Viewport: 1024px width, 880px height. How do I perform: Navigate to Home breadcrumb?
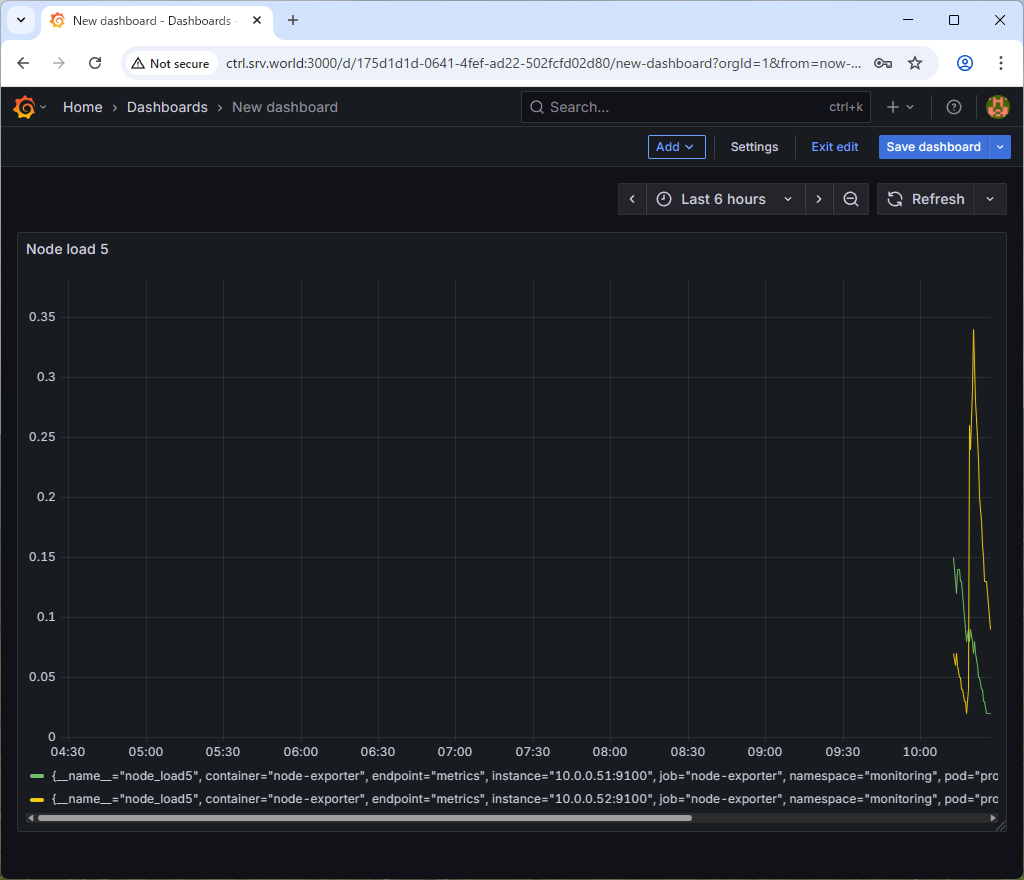point(82,107)
